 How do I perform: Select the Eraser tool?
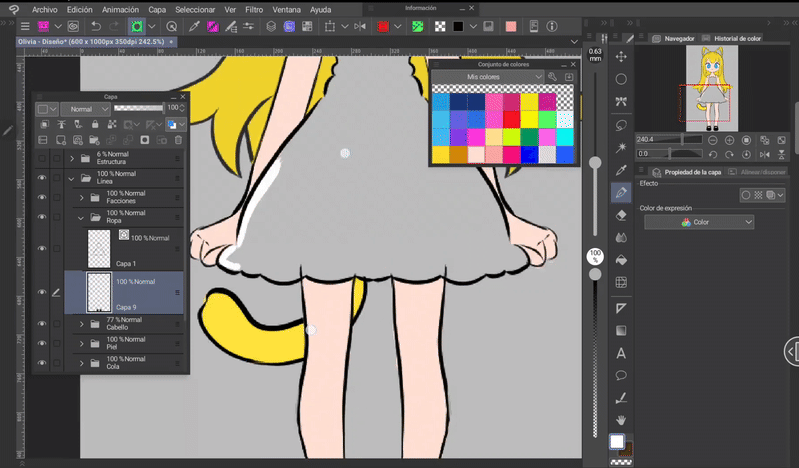click(x=621, y=215)
